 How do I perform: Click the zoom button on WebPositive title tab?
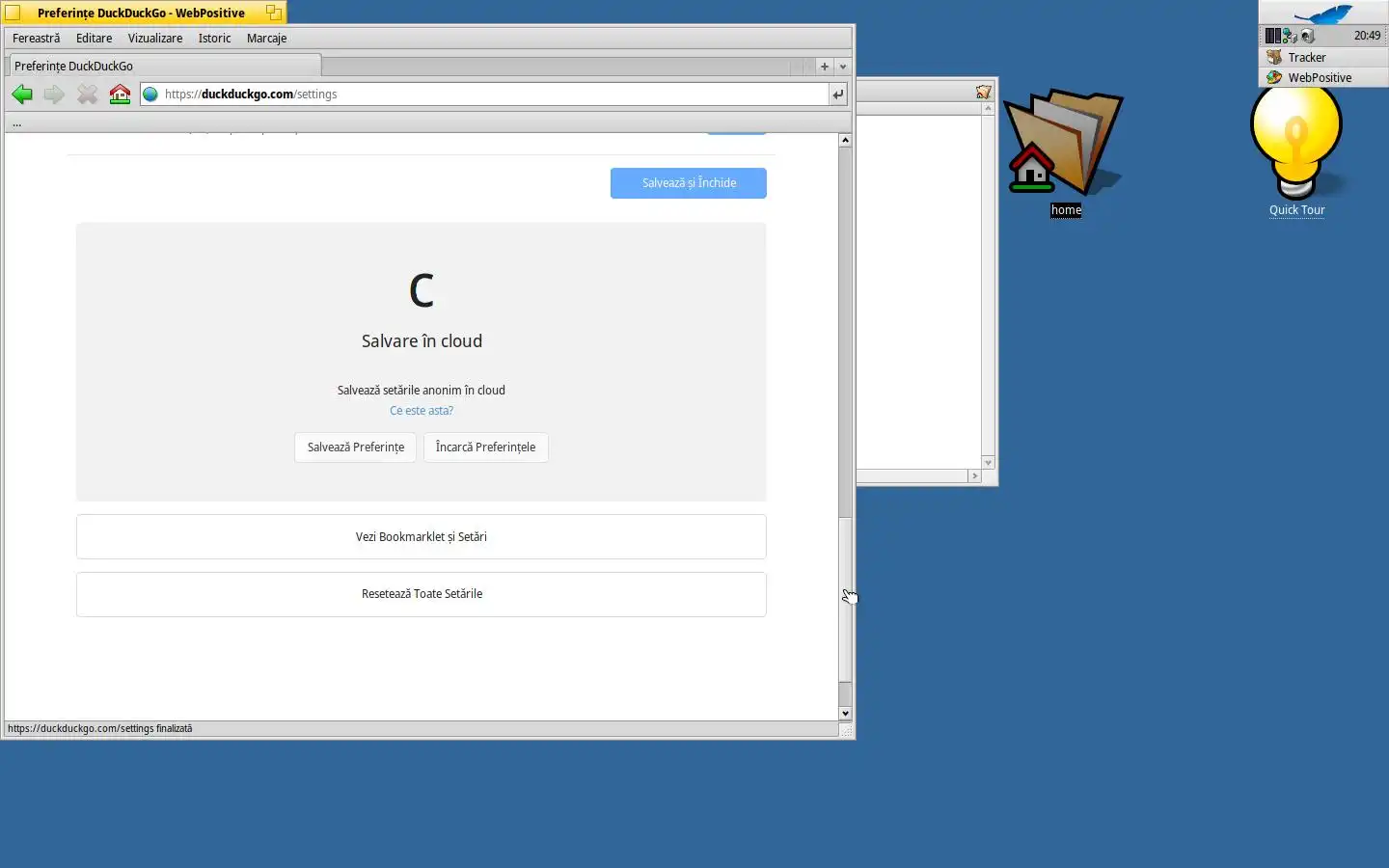[x=274, y=13]
